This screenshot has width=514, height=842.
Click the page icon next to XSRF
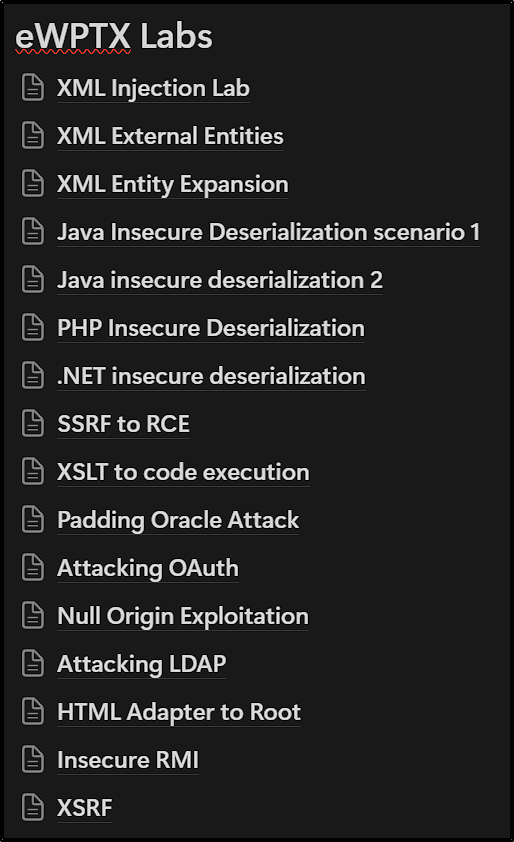[x=33, y=808]
